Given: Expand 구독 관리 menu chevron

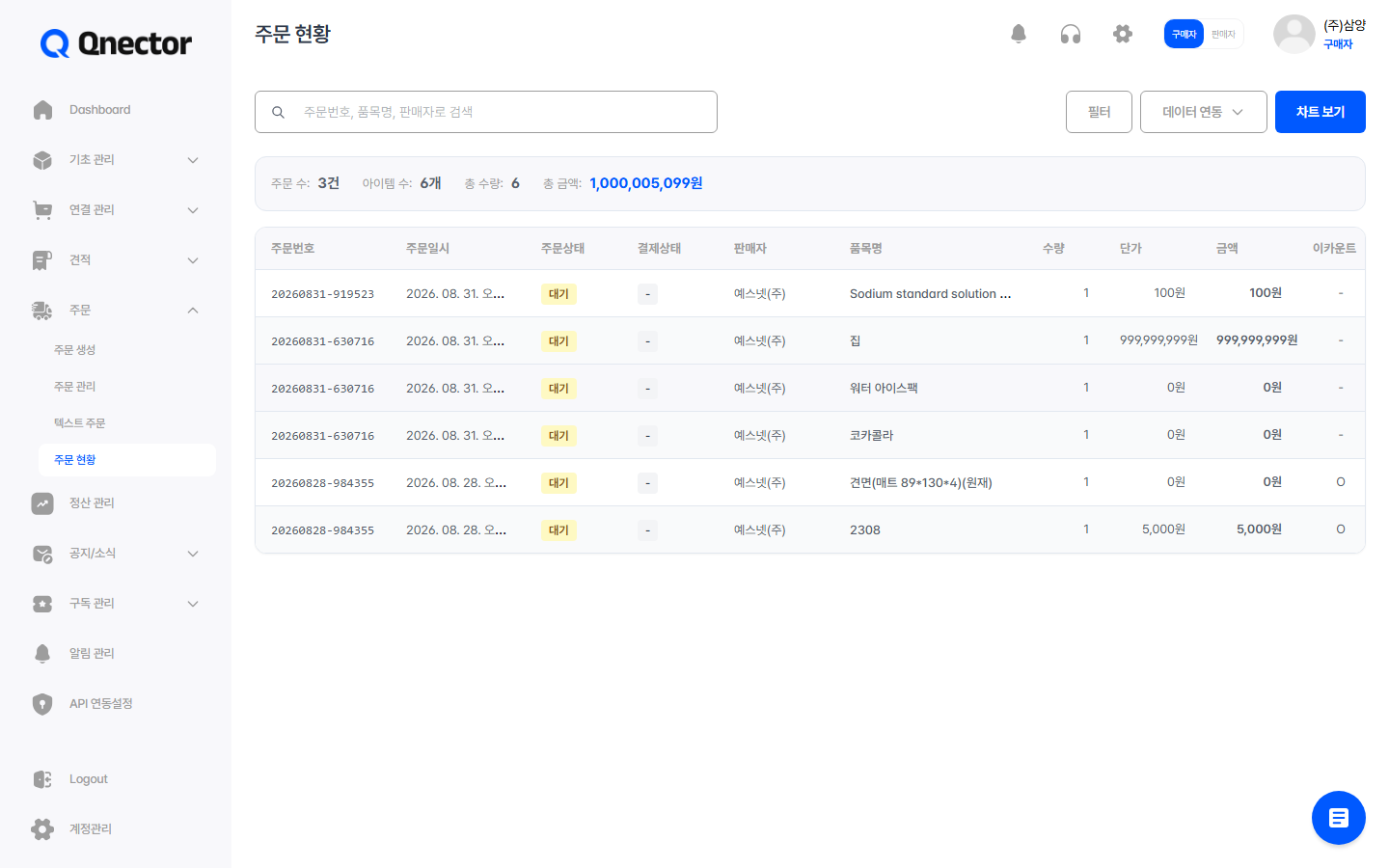Looking at the screenshot, I should tap(193, 604).
